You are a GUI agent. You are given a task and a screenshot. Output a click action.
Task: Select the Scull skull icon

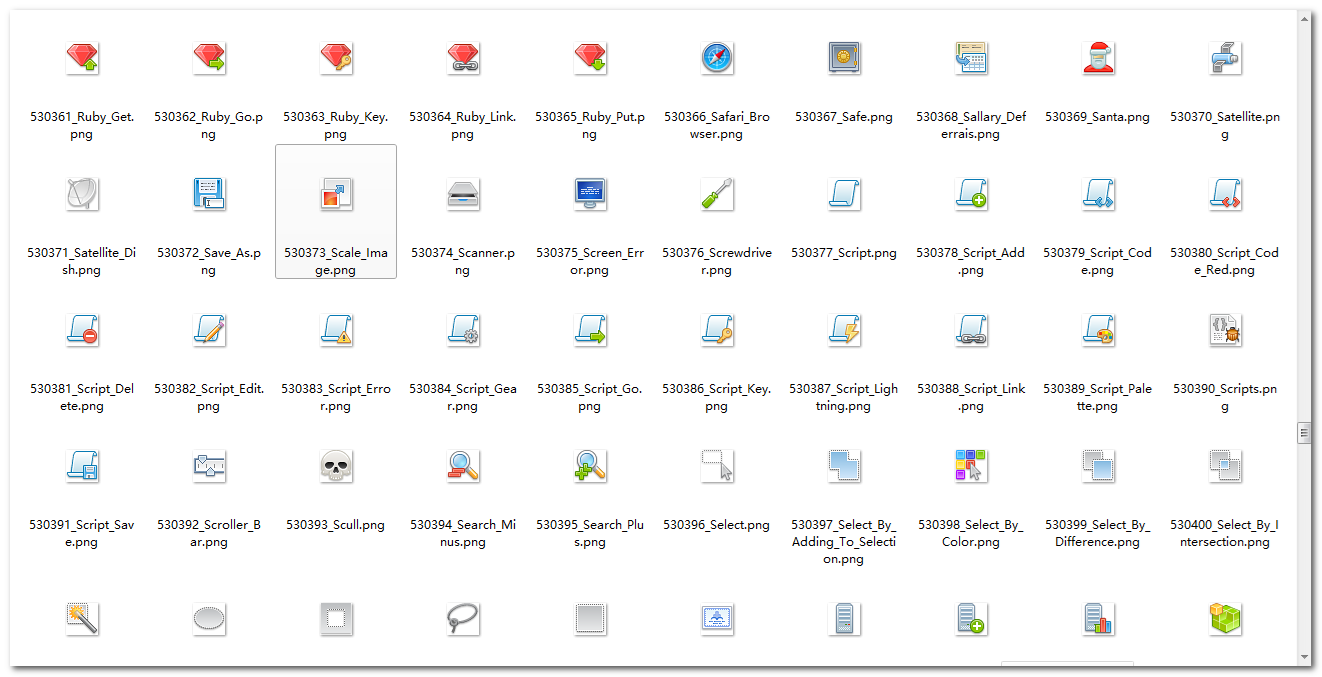336,466
